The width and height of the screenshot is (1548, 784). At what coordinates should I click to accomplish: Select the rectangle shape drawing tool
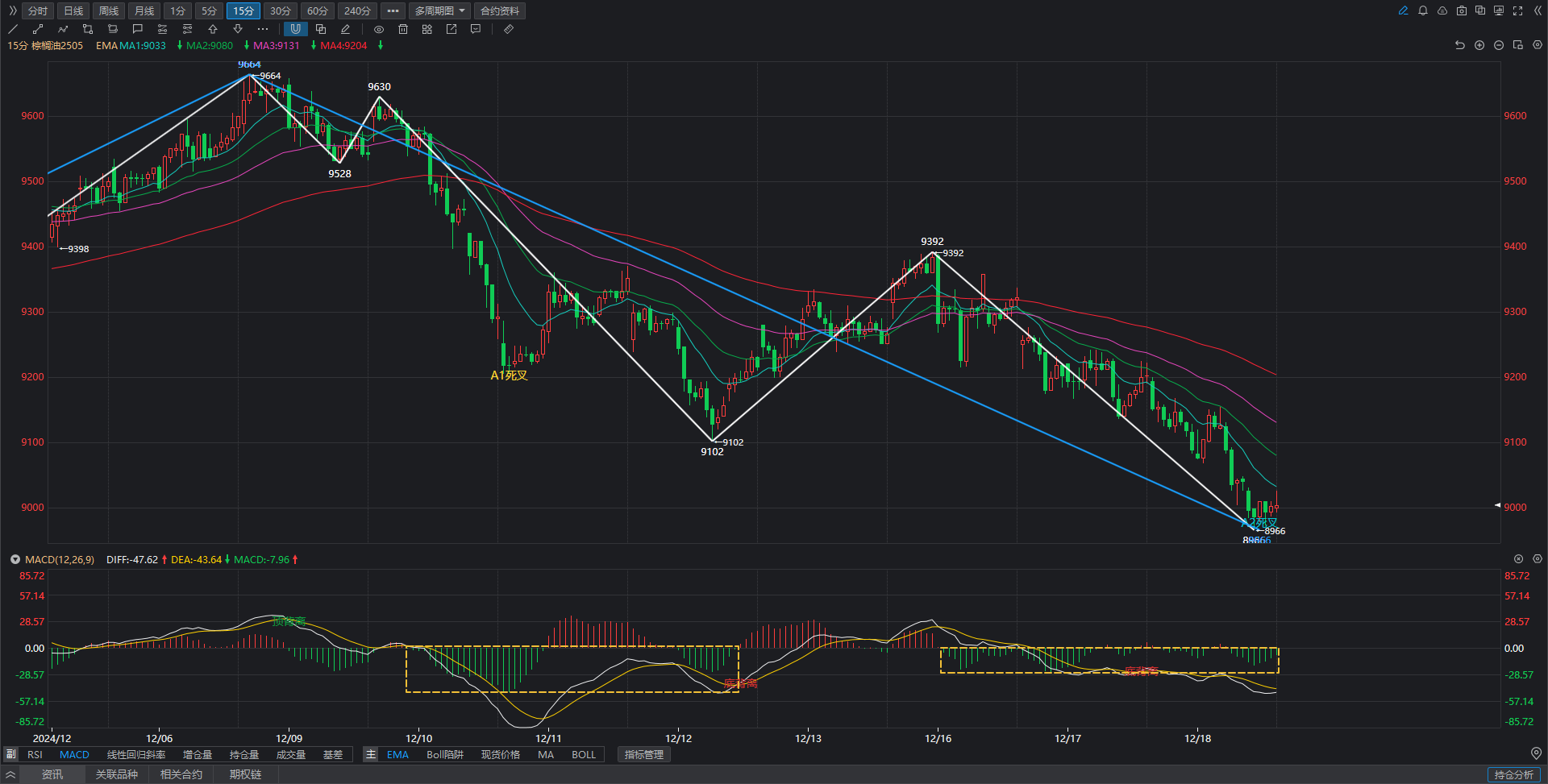(x=88, y=29)
